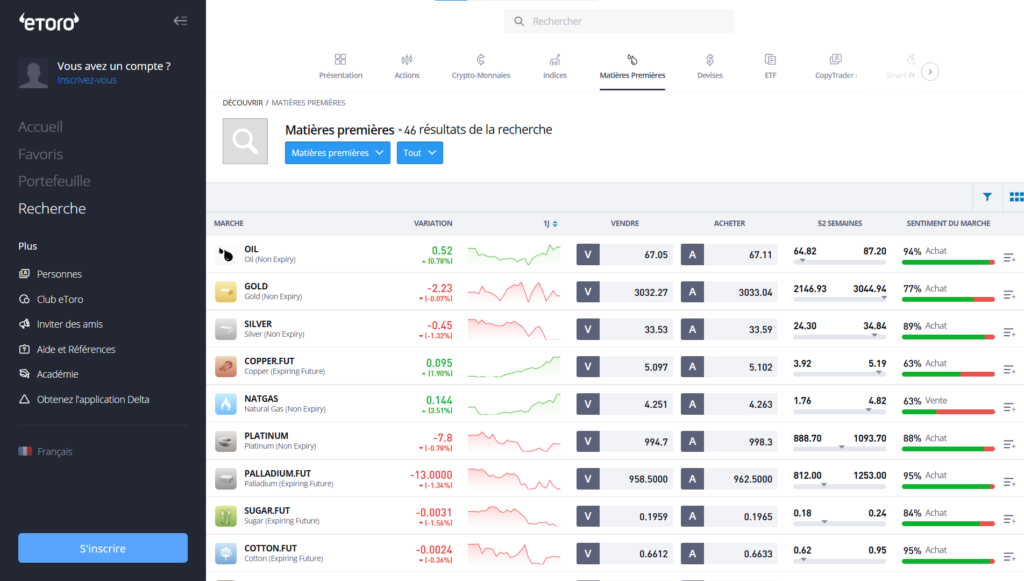Open the Crypto-Monnaies category tab

481,66
